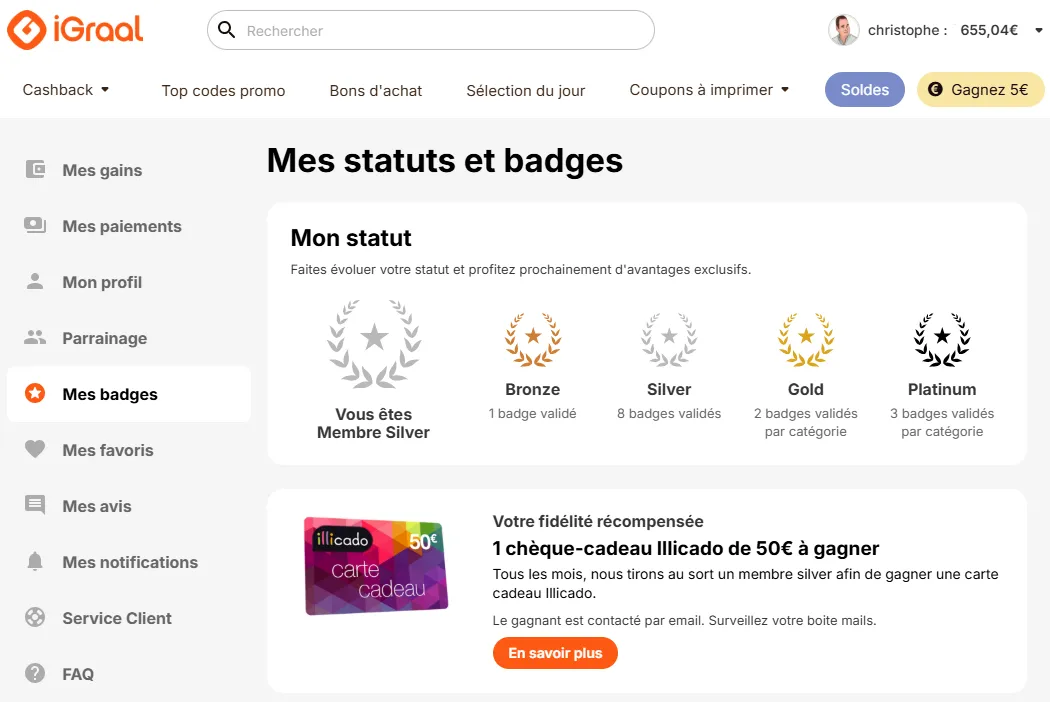Open Mon profil person icon
Screen dimensions: 1050x702
(x=35, y=281)
